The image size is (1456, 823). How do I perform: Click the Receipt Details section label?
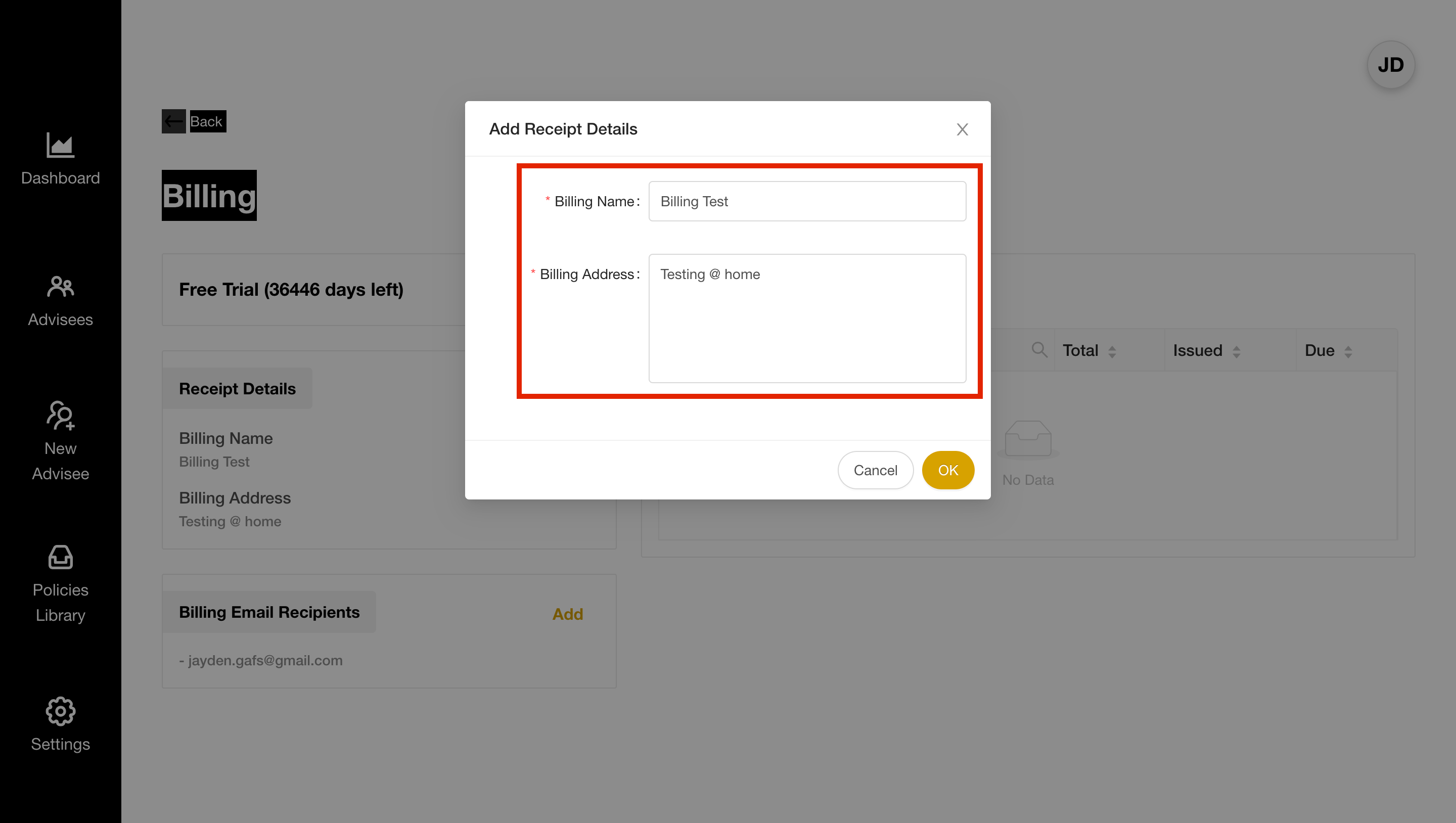(x=237, y=388)
